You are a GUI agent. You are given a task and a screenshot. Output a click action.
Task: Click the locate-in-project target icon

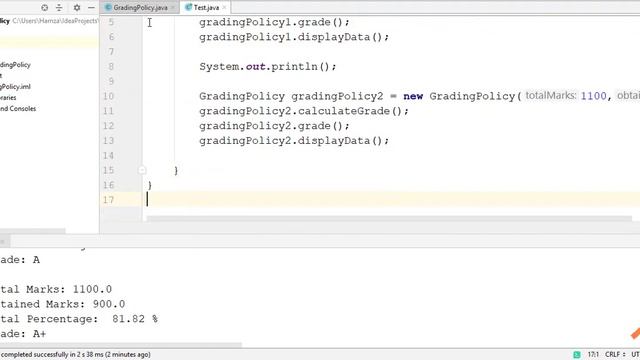click(44, 7)
